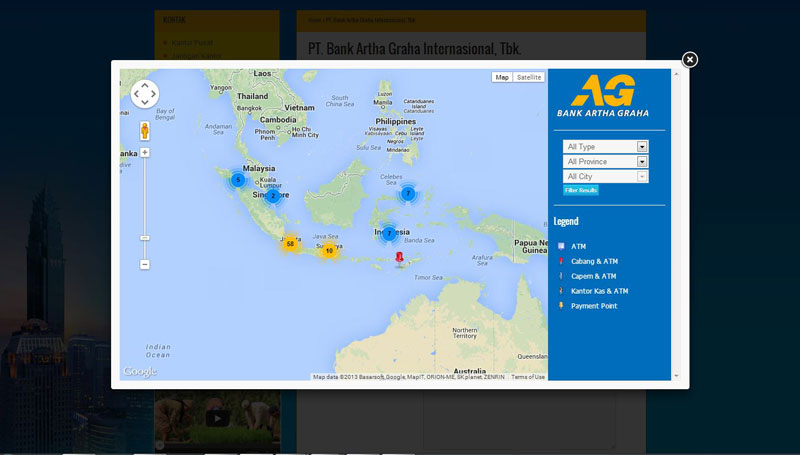Play the video thumbnail in background page

217,418
